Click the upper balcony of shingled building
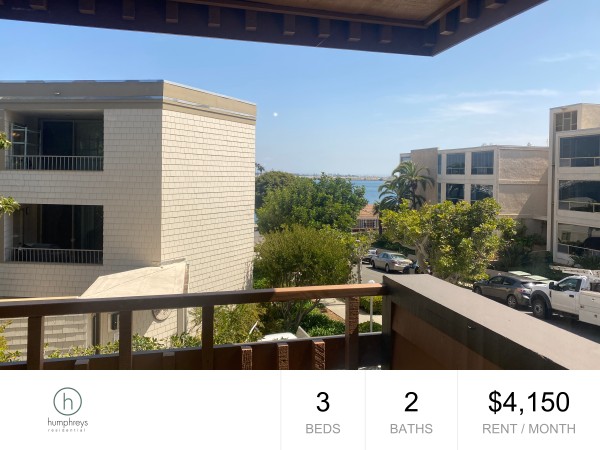This screenshot has width=600, height=450. [x=54, y=142]
